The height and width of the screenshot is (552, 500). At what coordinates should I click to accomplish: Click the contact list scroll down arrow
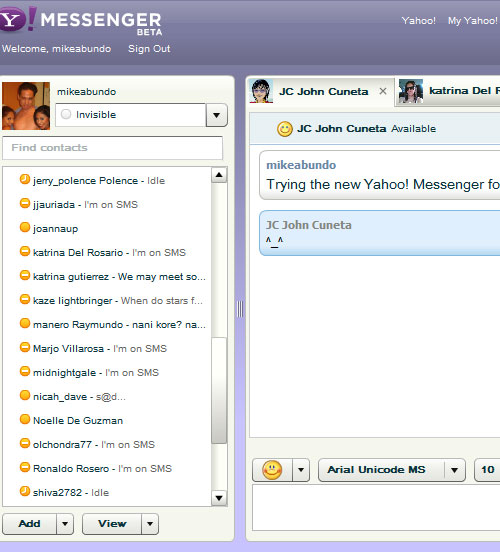[x=219, y=498]
